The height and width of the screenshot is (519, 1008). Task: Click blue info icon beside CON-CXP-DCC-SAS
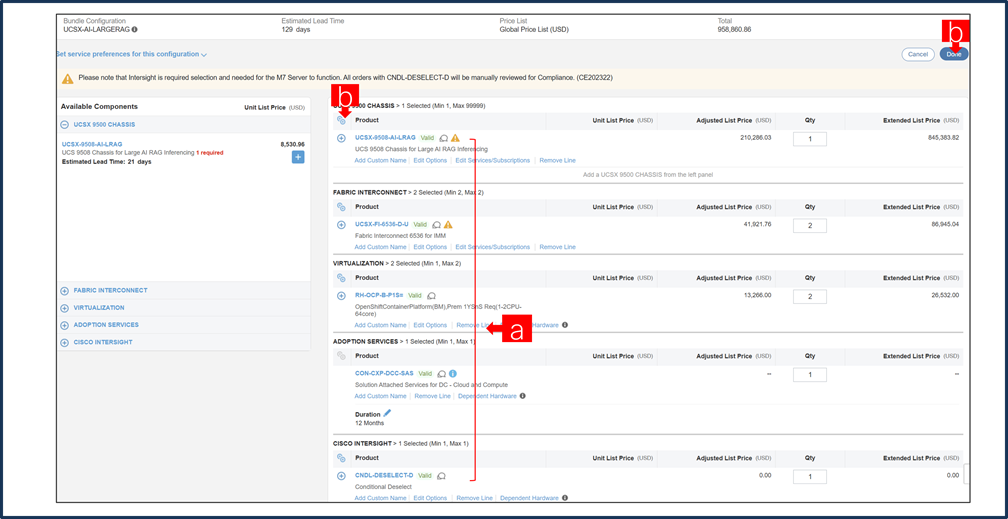coord(453,373)
